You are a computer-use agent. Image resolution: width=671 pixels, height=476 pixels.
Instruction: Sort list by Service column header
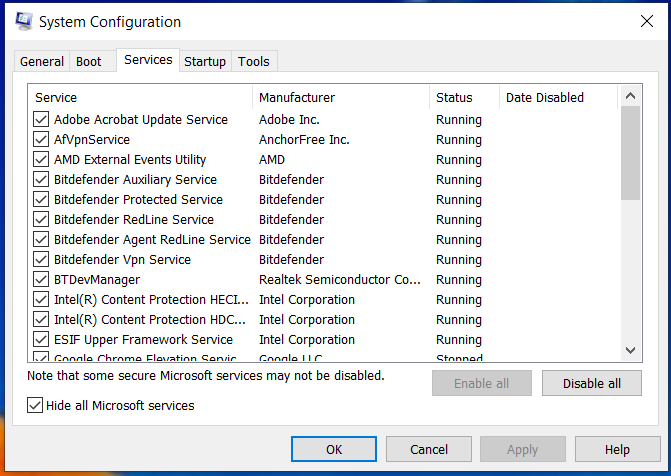pyautogui.click(x=140, y=97)
